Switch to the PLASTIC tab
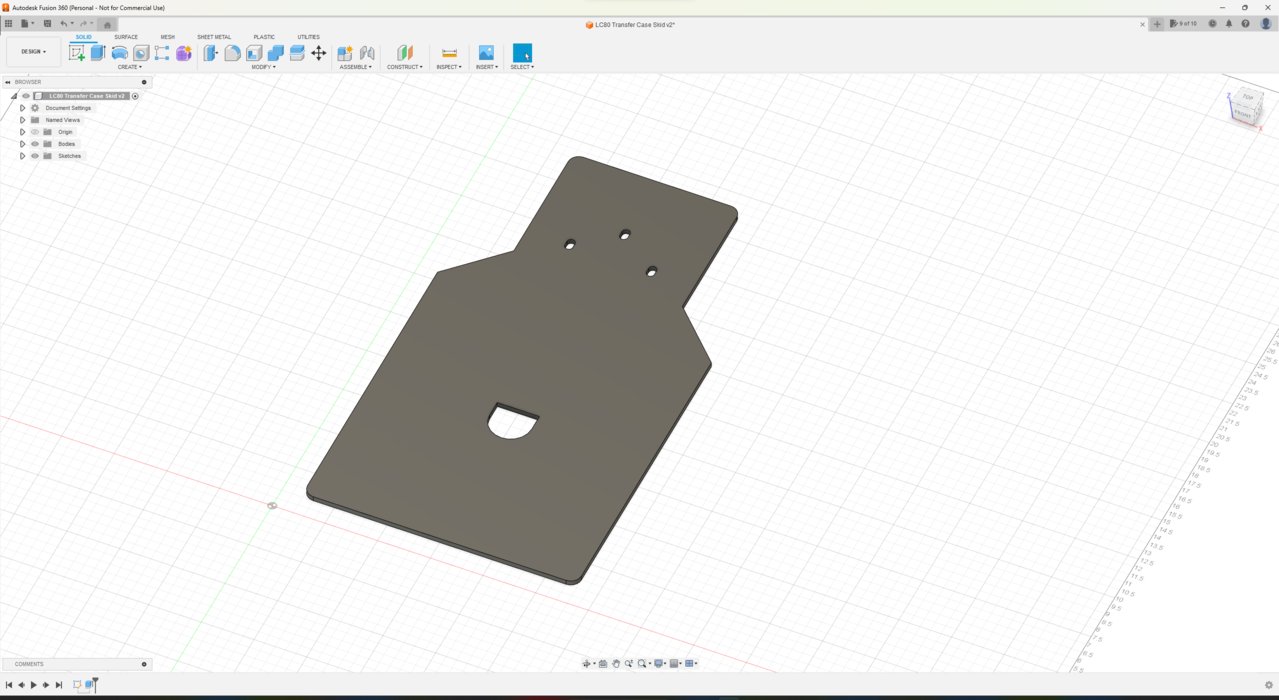The height and width of the screenshot is (700, 1279). [x=264, y=37]
